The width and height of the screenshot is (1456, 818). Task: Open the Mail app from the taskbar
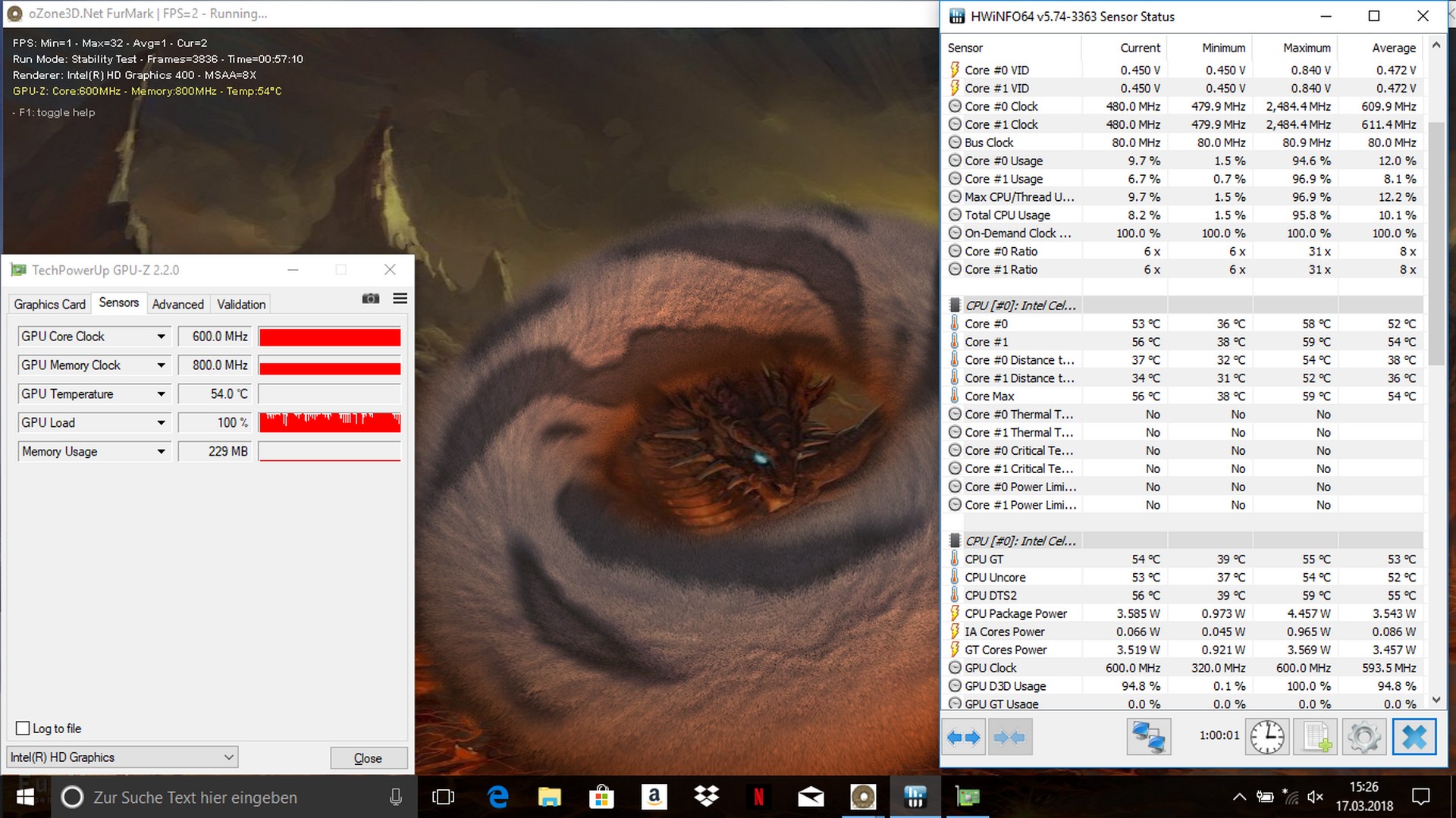pos(811,797)
